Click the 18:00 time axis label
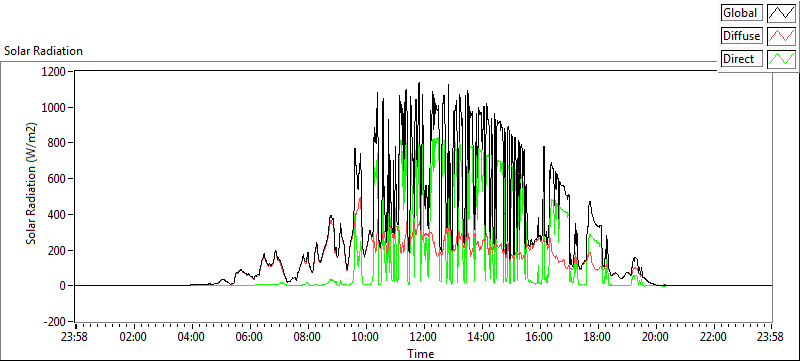Screen dimensions: 800x361 click(x=597, y=337)
